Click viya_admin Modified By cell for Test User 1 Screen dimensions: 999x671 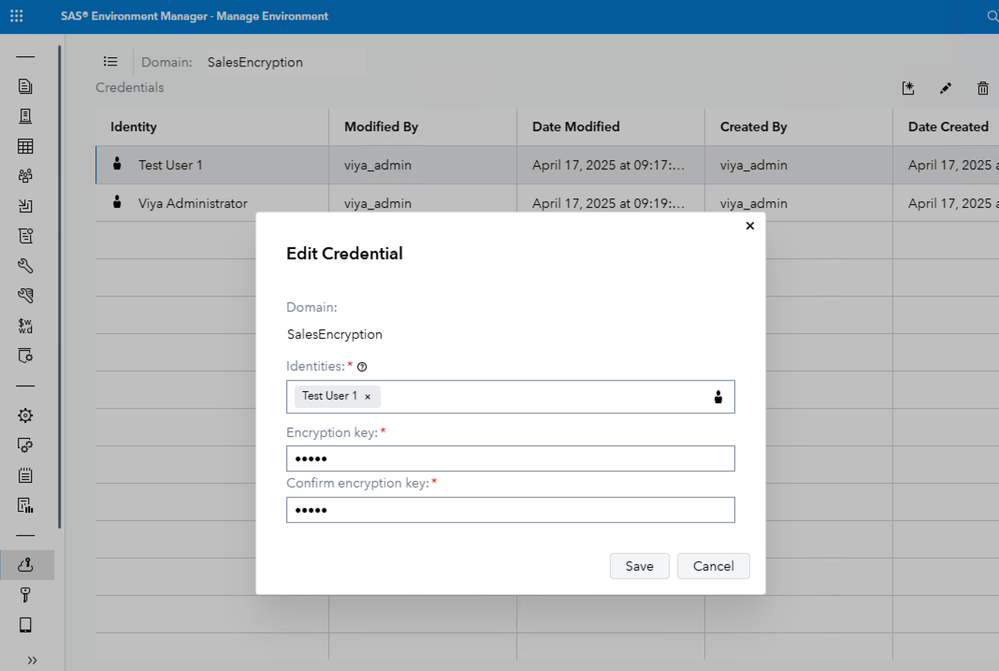422,165
